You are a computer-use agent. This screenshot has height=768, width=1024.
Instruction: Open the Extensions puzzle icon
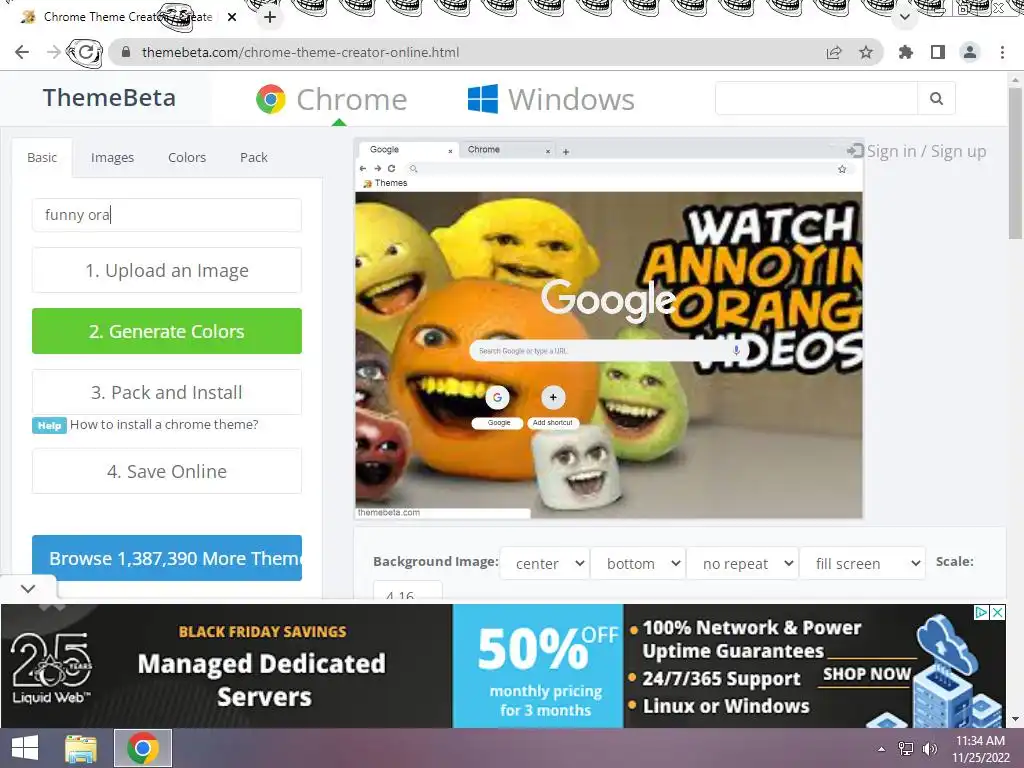(x=906, y=52)
